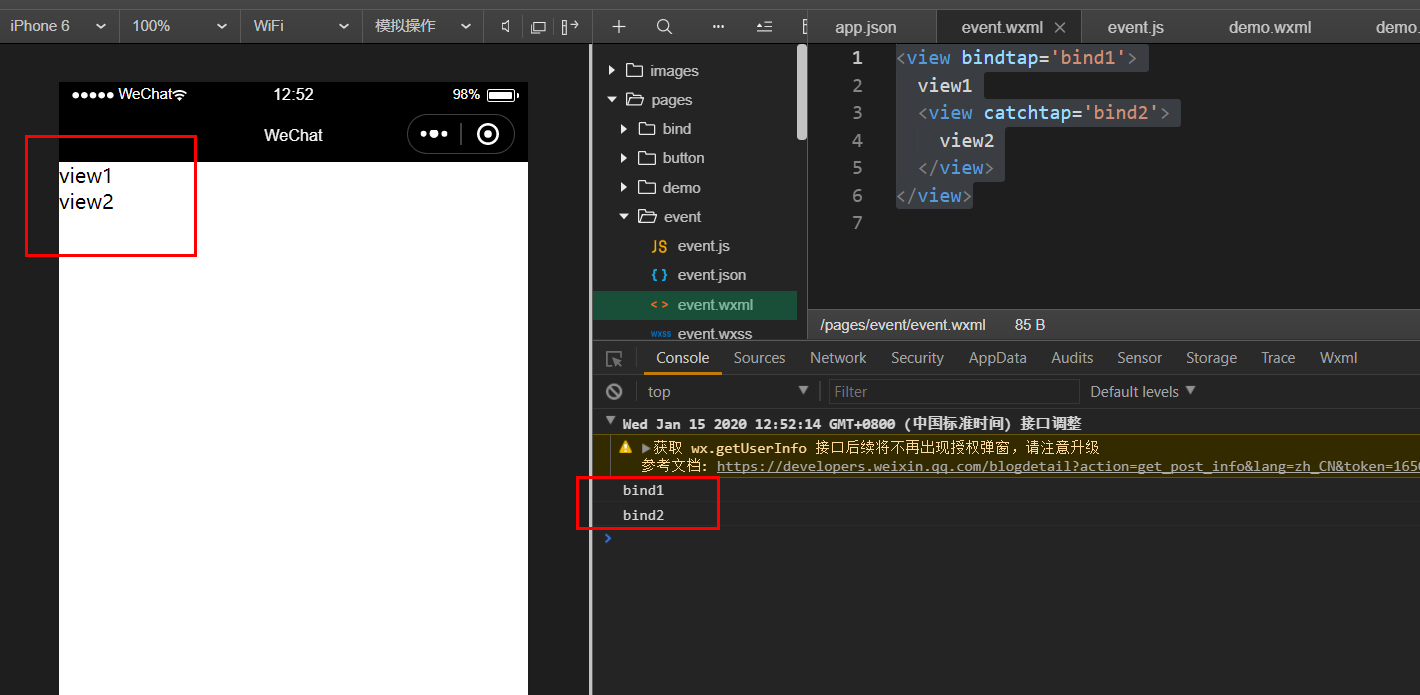Switch to the app.json editor tab
Image resolution: width=1420 pixels, height=695 pixels.
click(x=866, y=27)
